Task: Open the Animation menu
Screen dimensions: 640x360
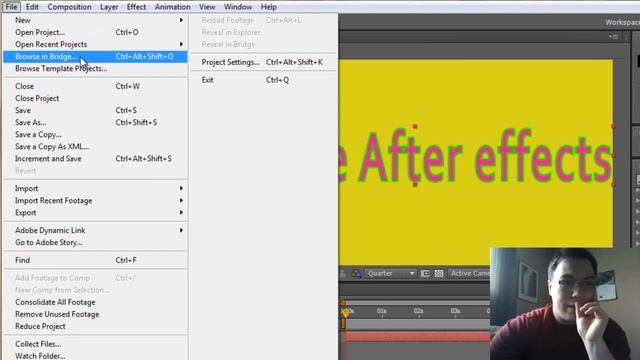Action: (172, 7)
